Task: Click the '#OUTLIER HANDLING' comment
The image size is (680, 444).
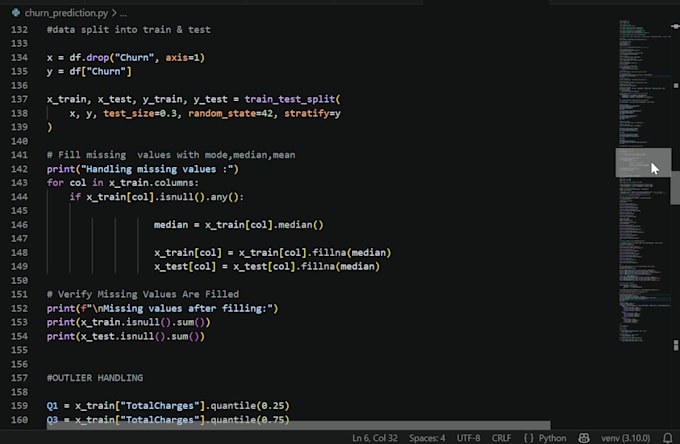Action: (95, 378)
